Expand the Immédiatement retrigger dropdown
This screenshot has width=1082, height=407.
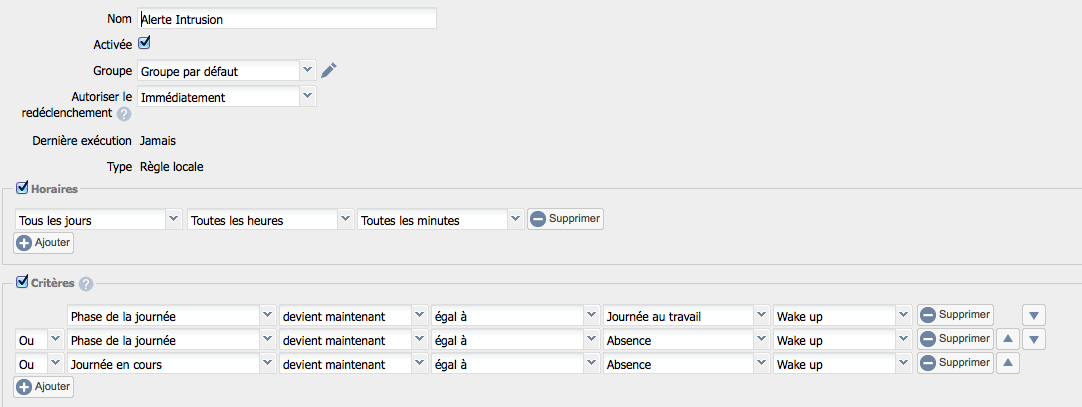pos(226,97)
